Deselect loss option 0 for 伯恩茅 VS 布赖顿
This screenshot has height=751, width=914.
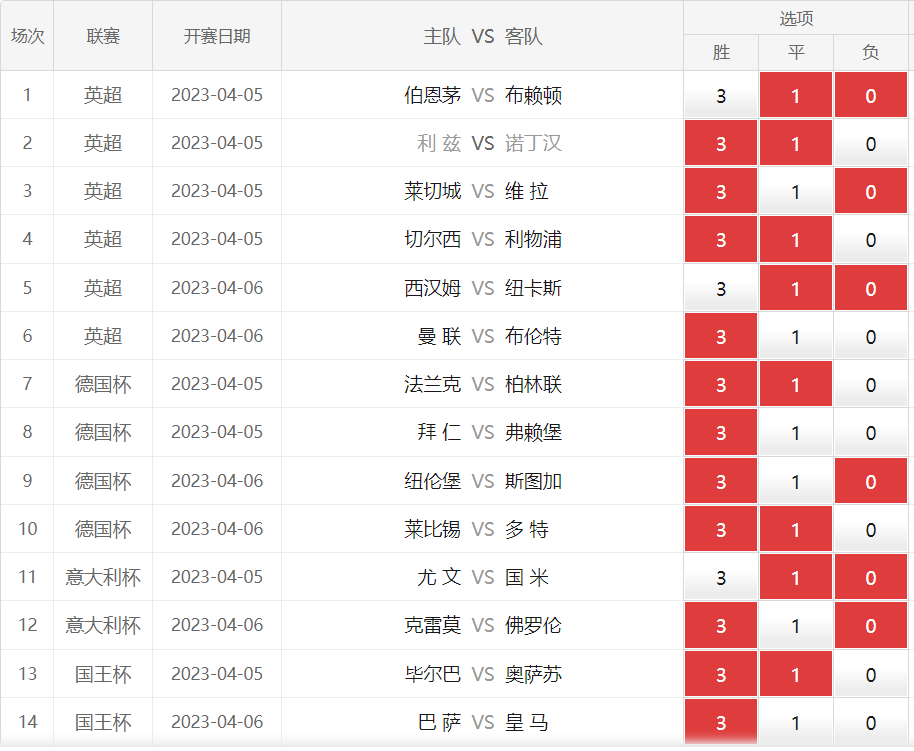(x=871, y=95)
